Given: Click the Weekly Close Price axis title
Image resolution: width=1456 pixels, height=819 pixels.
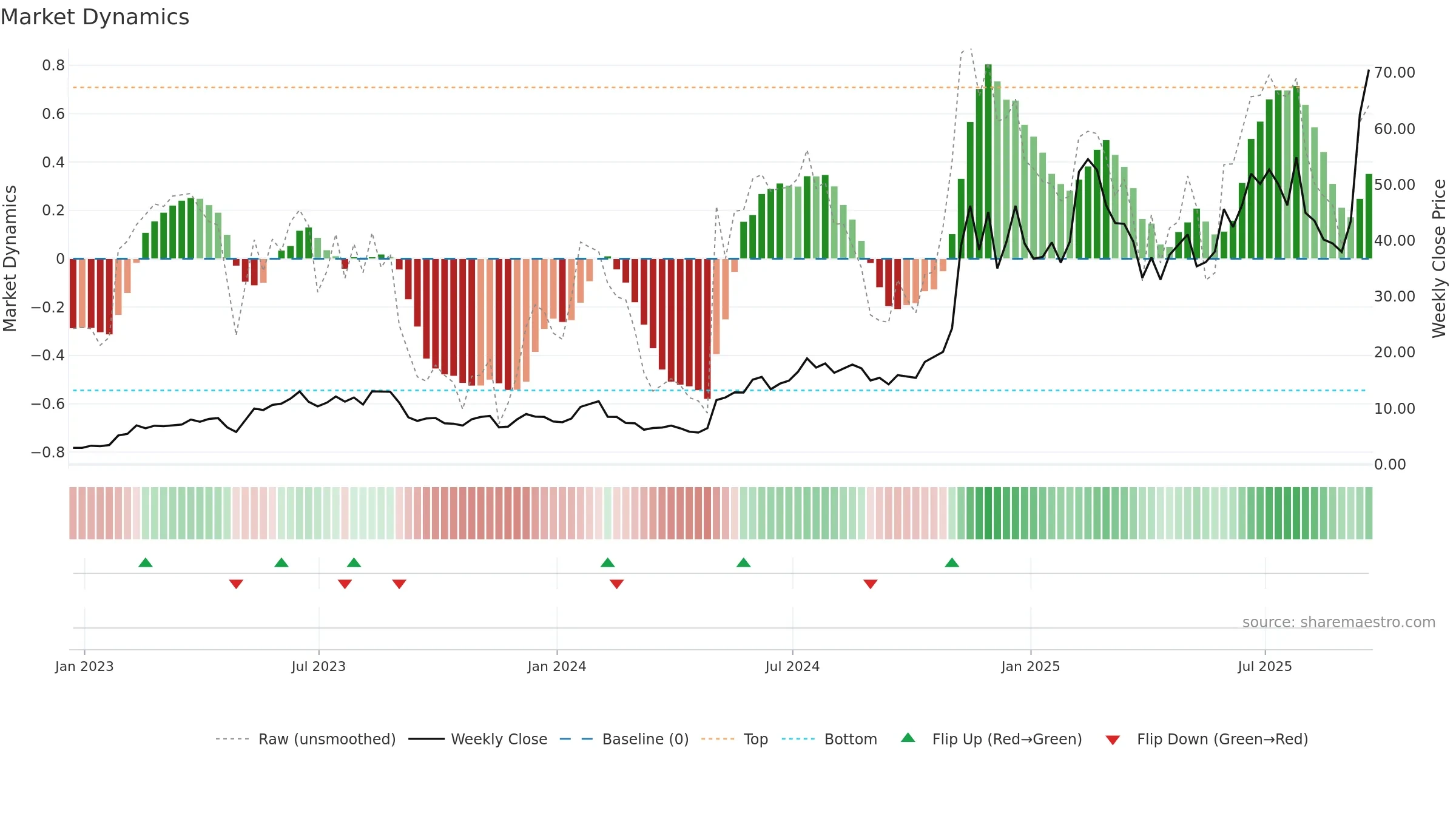Looking at the screenshot, I should point(1439,258).
